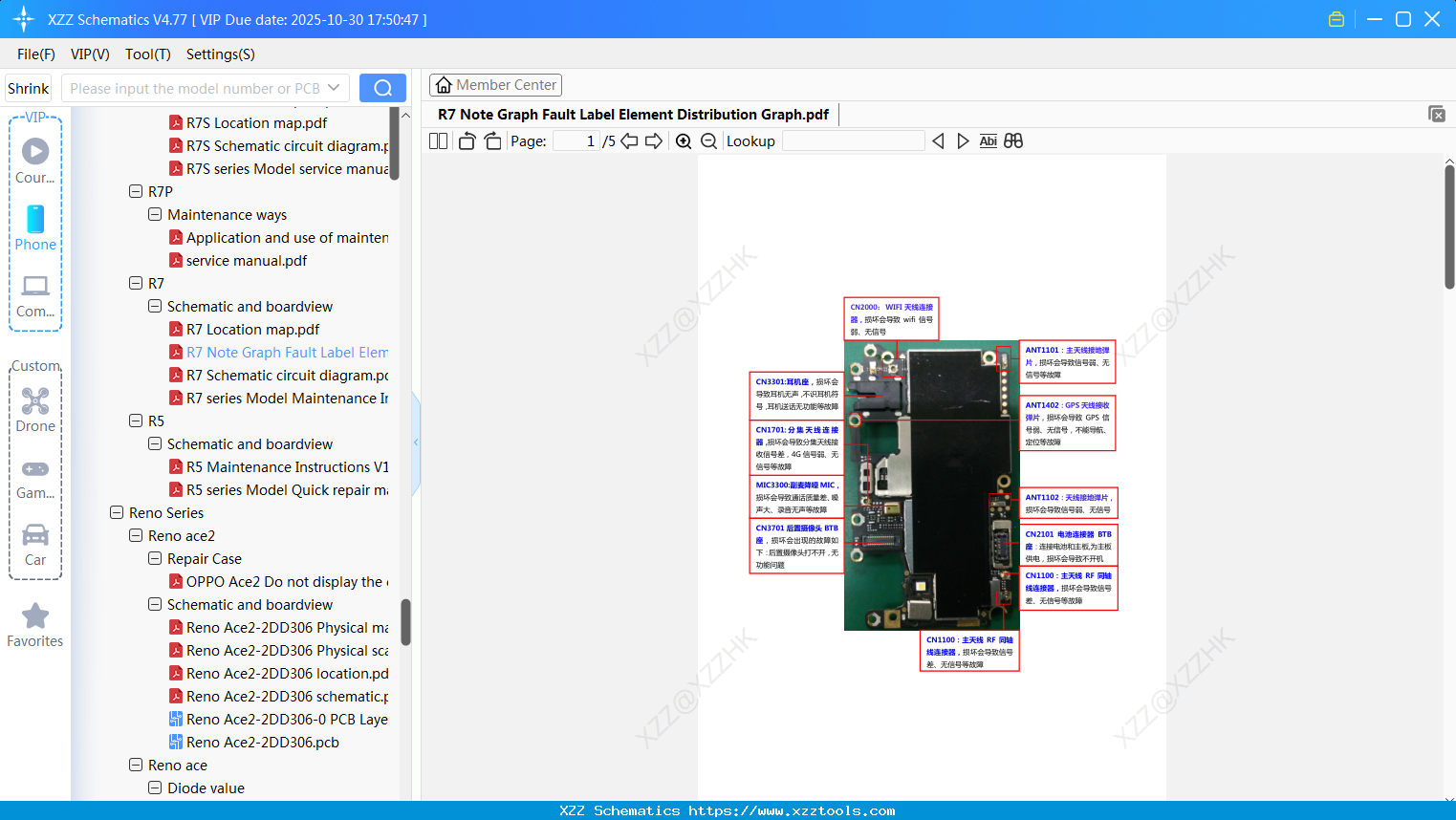Collapse the R7P tree node
Image resolution: width=1456 pixels, height=820 pixels.
(x=136, y=191)
